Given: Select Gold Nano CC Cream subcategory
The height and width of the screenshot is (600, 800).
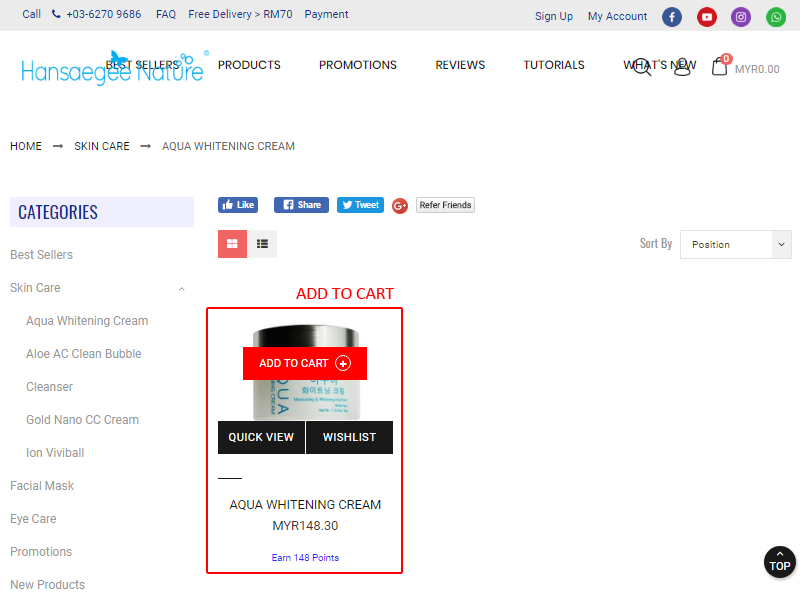Looking at the screenshot, I should (x=83, y=420).
